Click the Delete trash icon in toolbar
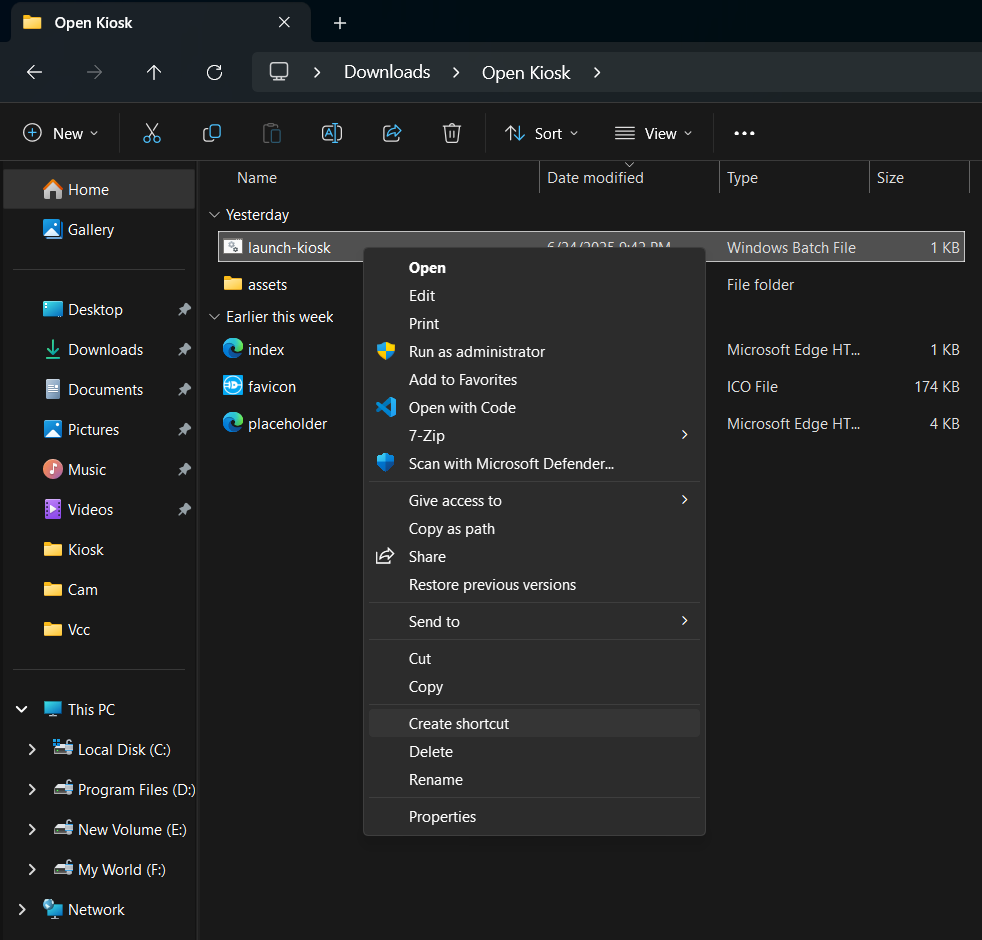 point(452,133)
